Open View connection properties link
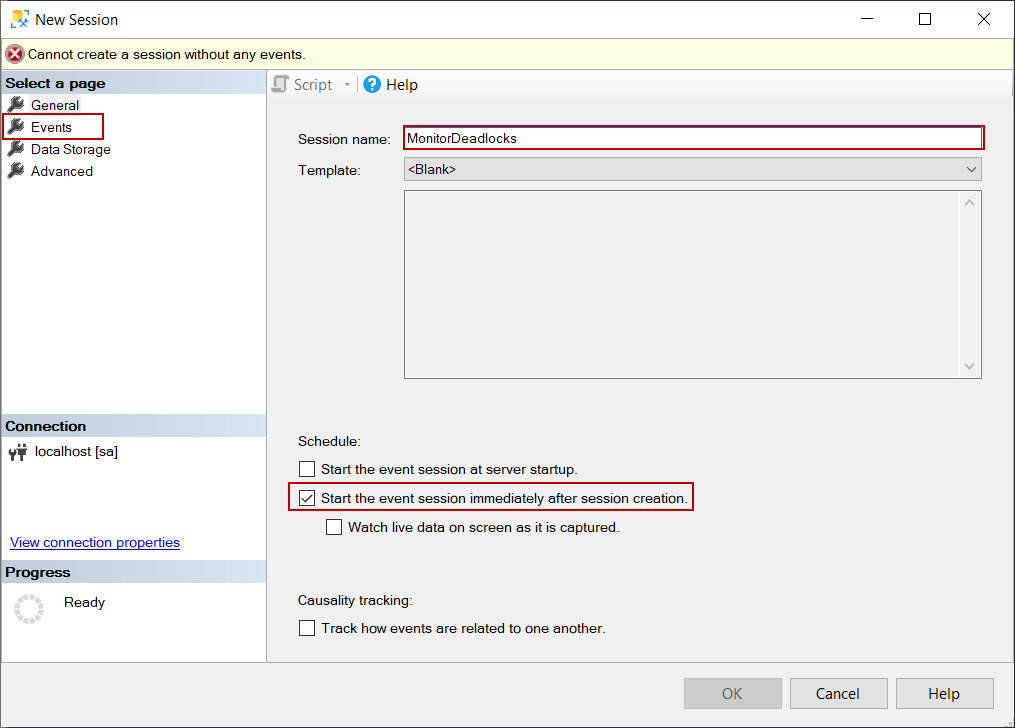1015x728 pixels. [x=94, y=542]
